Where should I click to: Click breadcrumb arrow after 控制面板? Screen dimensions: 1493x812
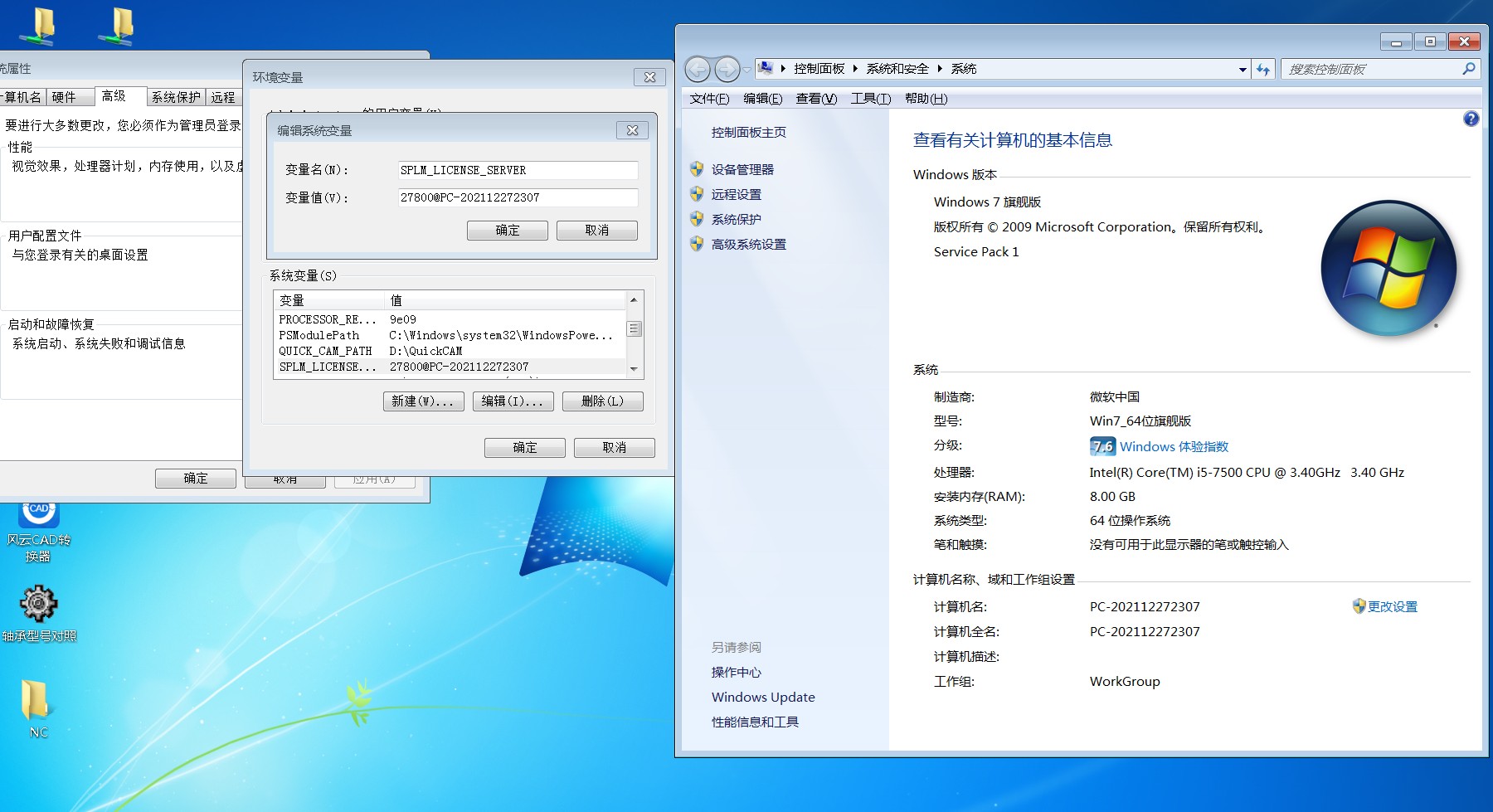click(855, 69)
